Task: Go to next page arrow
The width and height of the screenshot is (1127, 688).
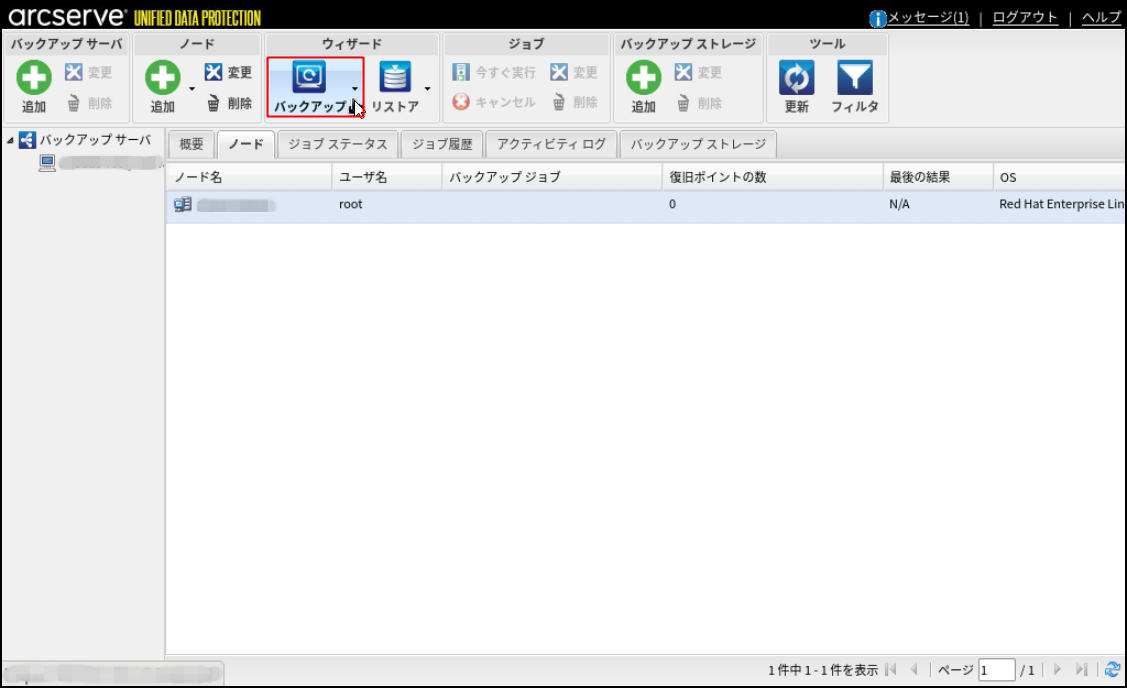Action: [1057, 669]
